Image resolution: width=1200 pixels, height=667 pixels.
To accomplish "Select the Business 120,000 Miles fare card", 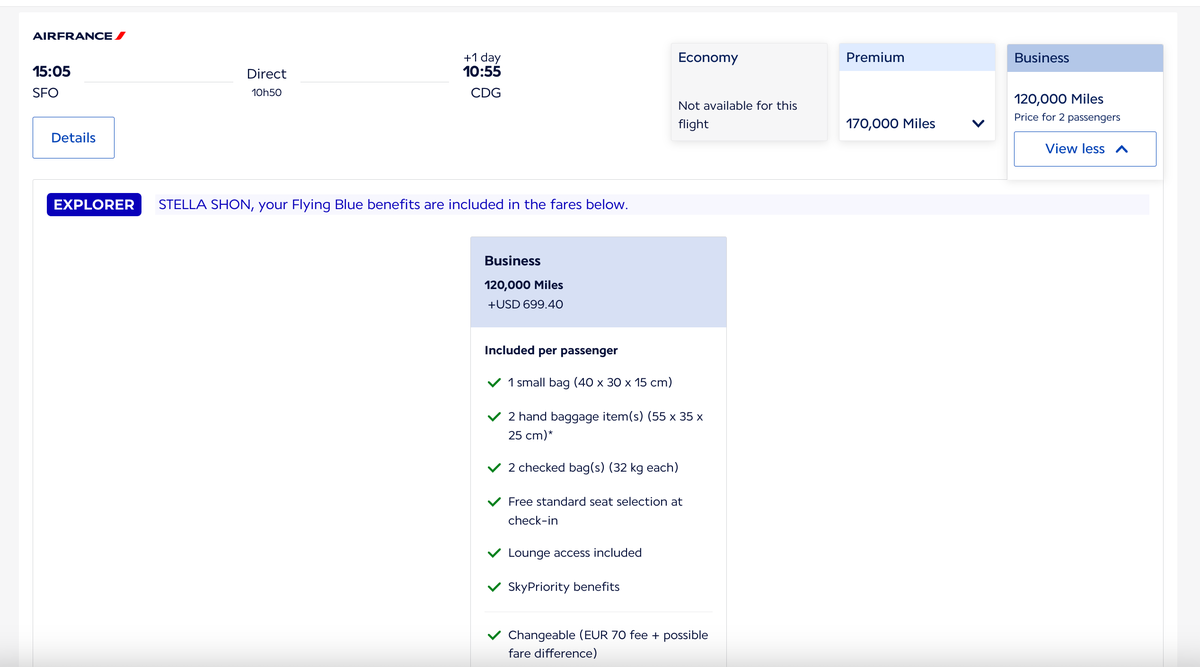I will pos(598,281).
